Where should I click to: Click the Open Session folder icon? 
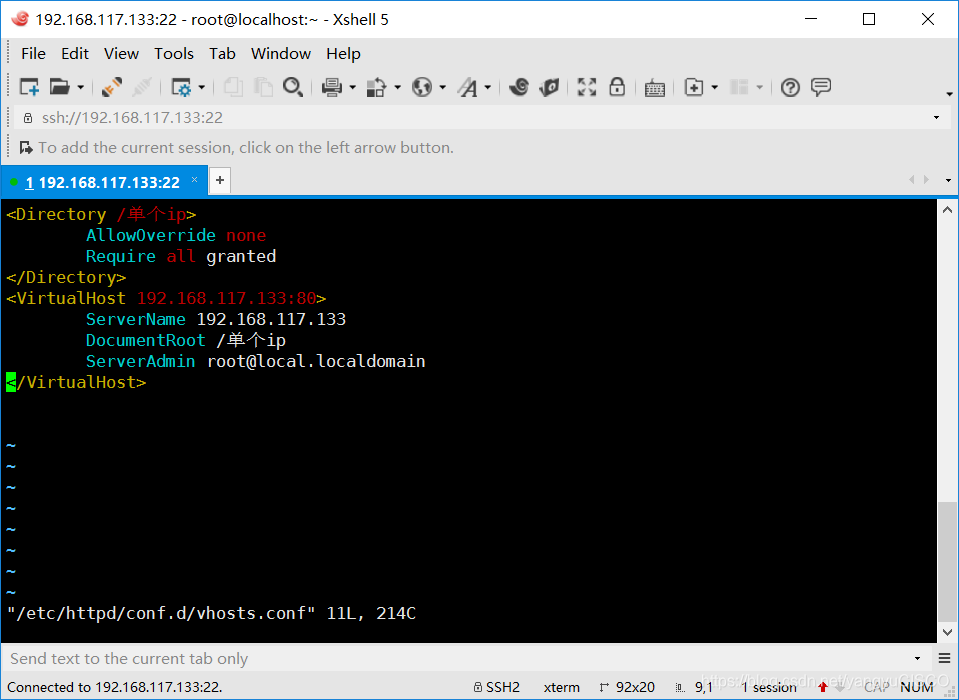pos(59,87)
